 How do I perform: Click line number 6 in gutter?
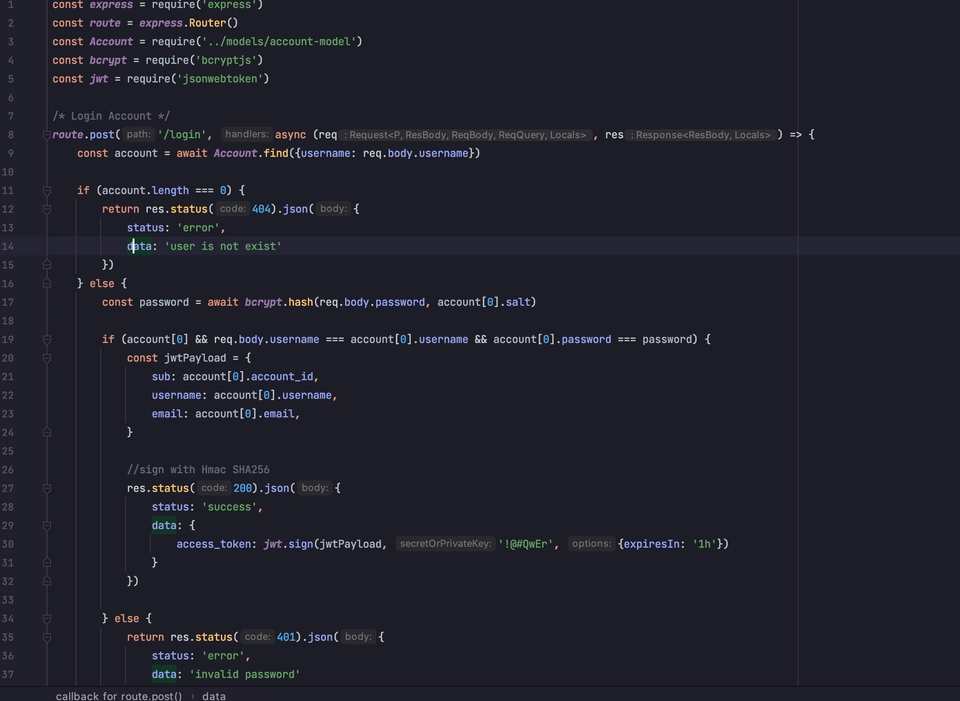click(10, 97)
